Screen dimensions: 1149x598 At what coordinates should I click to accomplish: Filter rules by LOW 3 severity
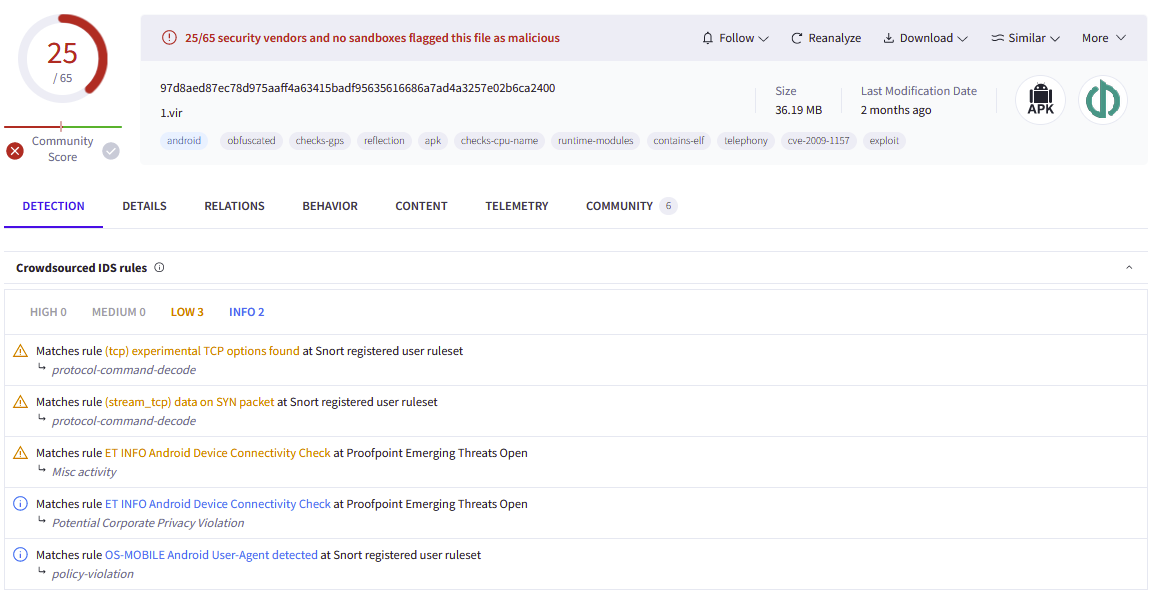(x=187, y=312)
